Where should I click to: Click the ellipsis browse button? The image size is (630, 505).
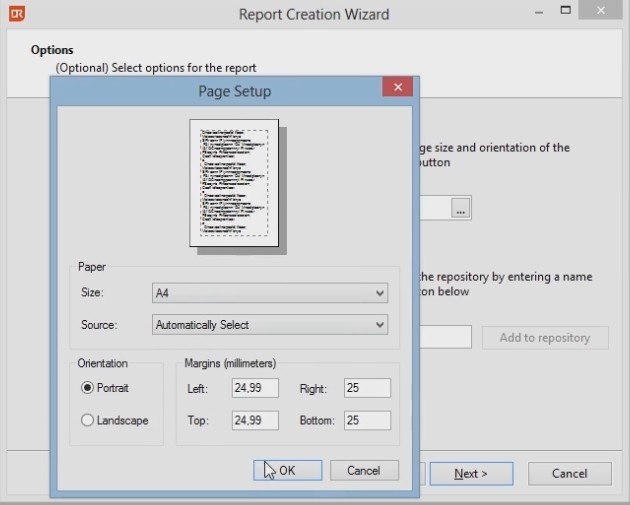[460, 209]
